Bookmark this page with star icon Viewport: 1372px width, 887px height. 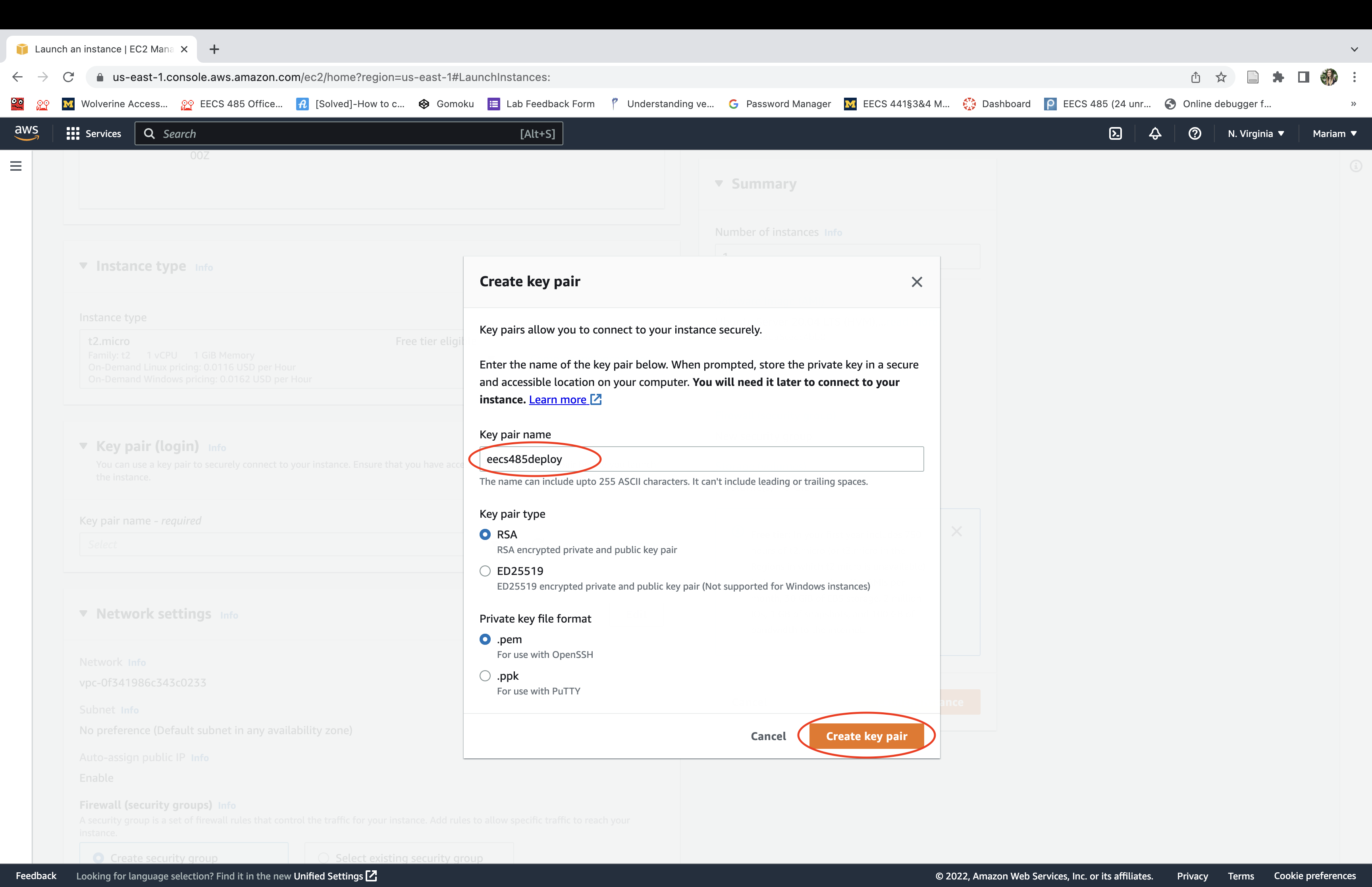click(1221, 77)
